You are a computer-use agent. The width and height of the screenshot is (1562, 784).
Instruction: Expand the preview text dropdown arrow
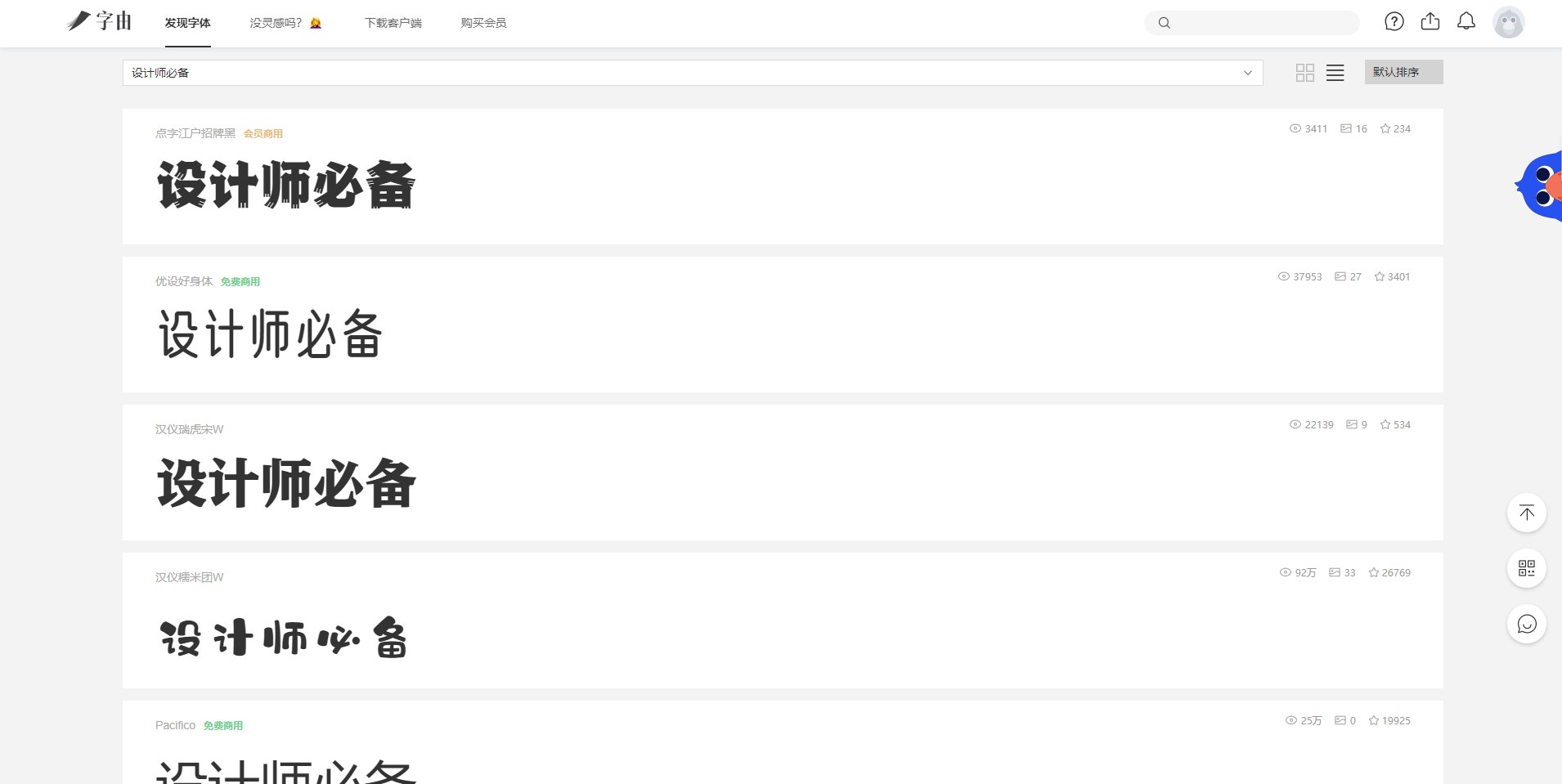pos(1248,73)
